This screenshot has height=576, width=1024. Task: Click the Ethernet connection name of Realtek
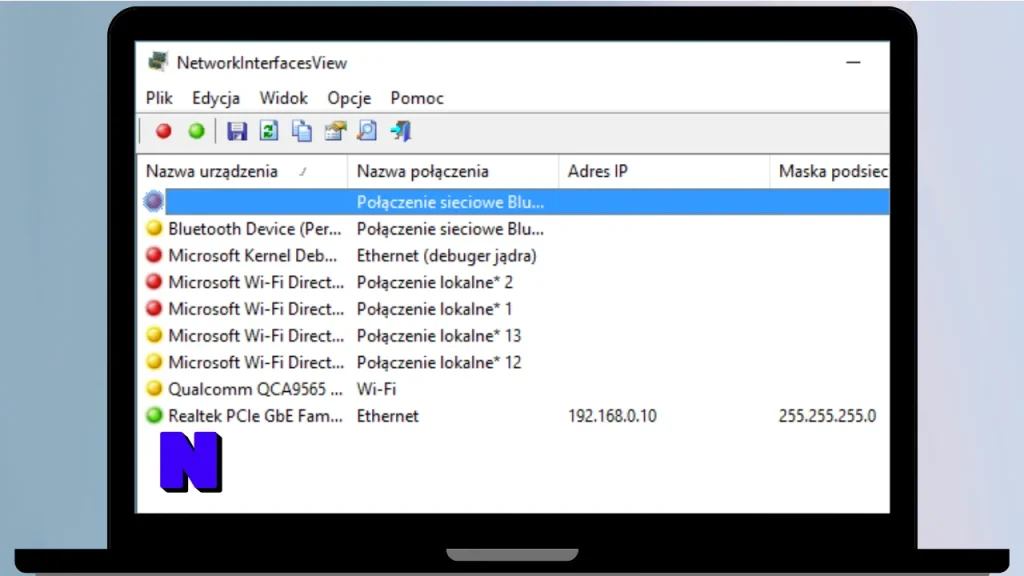[387, 416]
